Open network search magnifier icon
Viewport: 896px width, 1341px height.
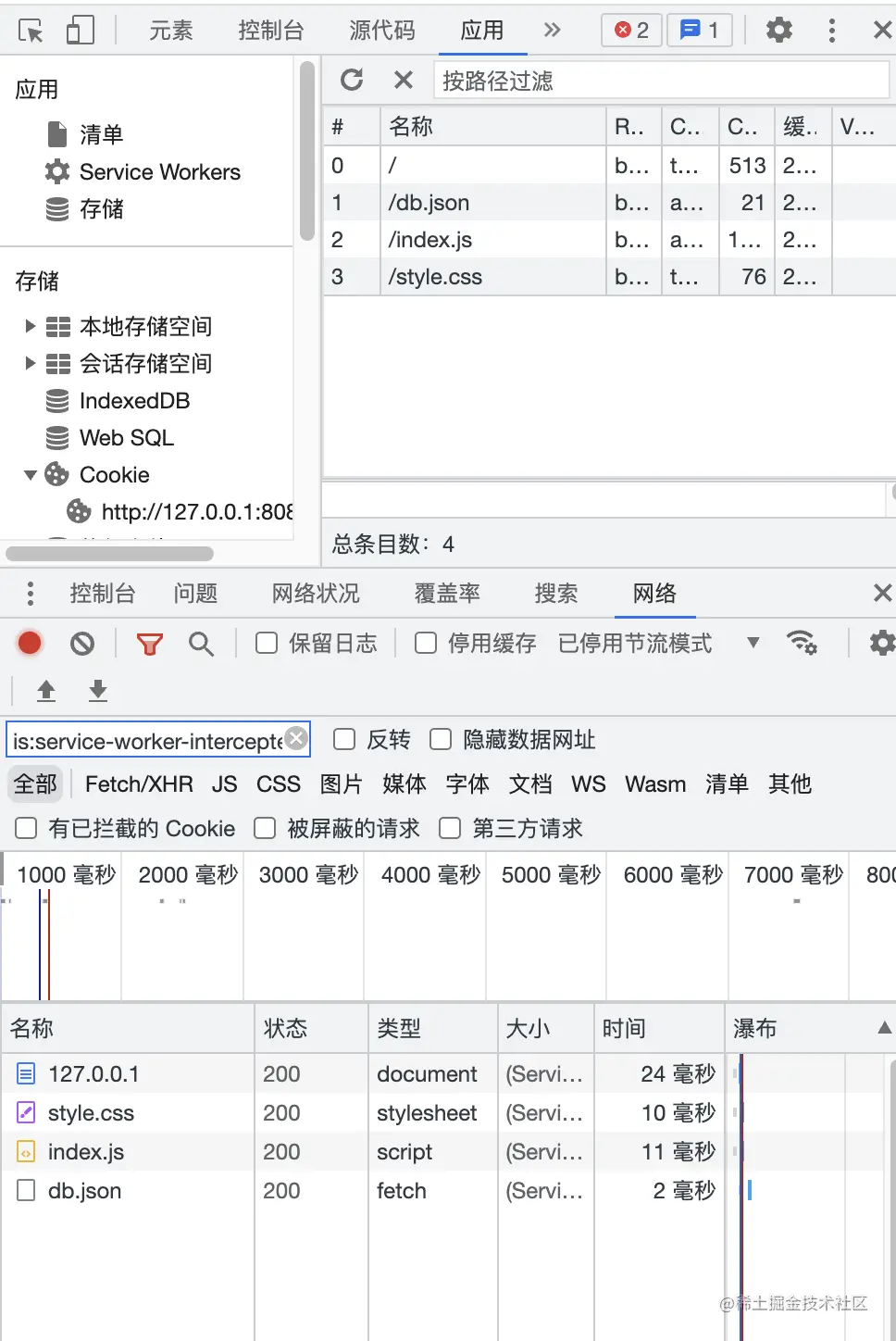tap(201, 643)
